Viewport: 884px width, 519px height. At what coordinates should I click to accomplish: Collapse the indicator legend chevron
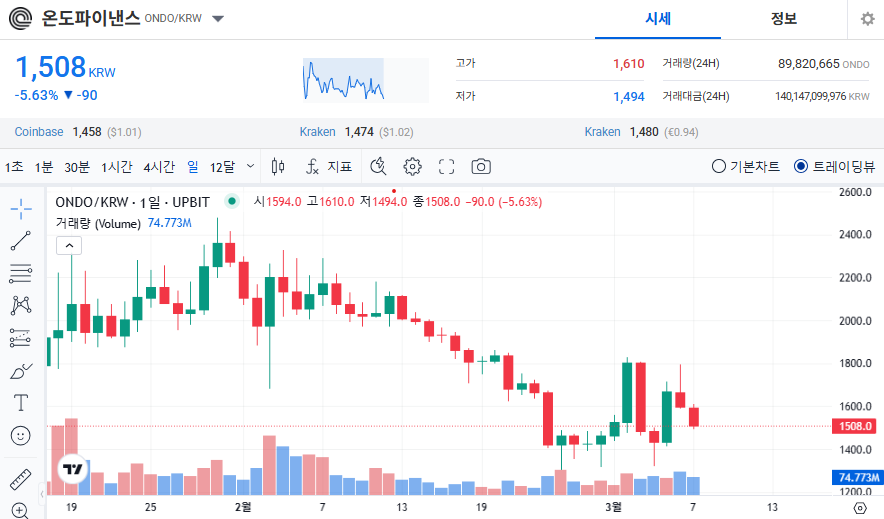69,246
